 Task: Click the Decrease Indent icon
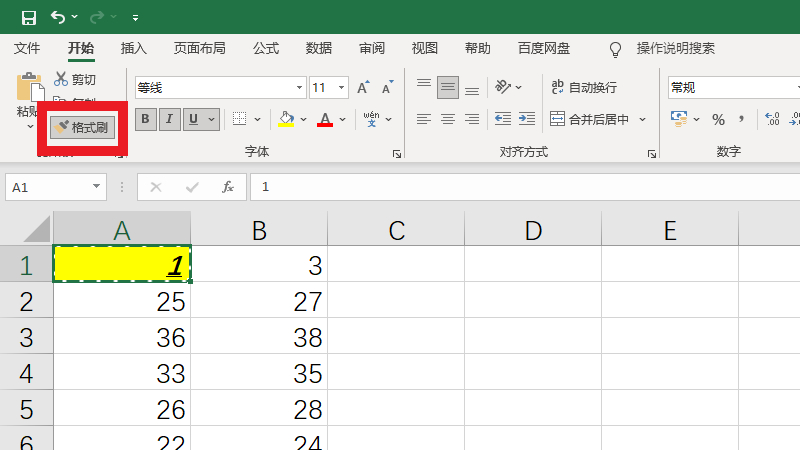503,119
